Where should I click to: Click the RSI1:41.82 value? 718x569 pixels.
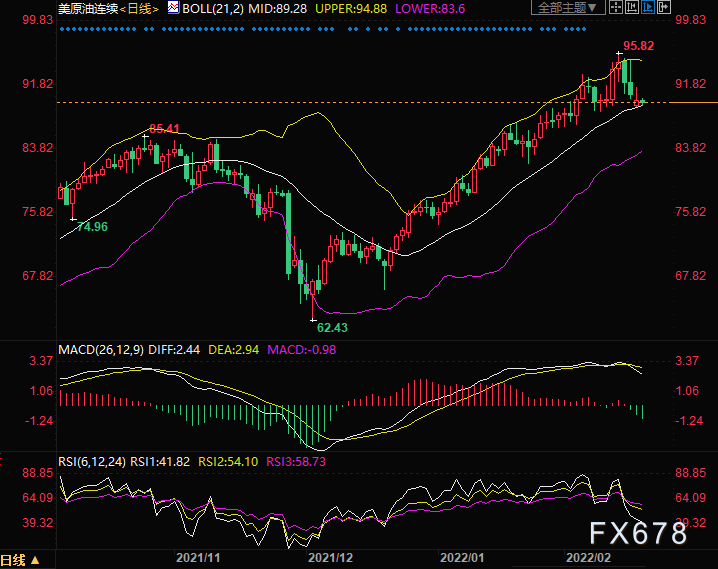(x=160, y=461)
